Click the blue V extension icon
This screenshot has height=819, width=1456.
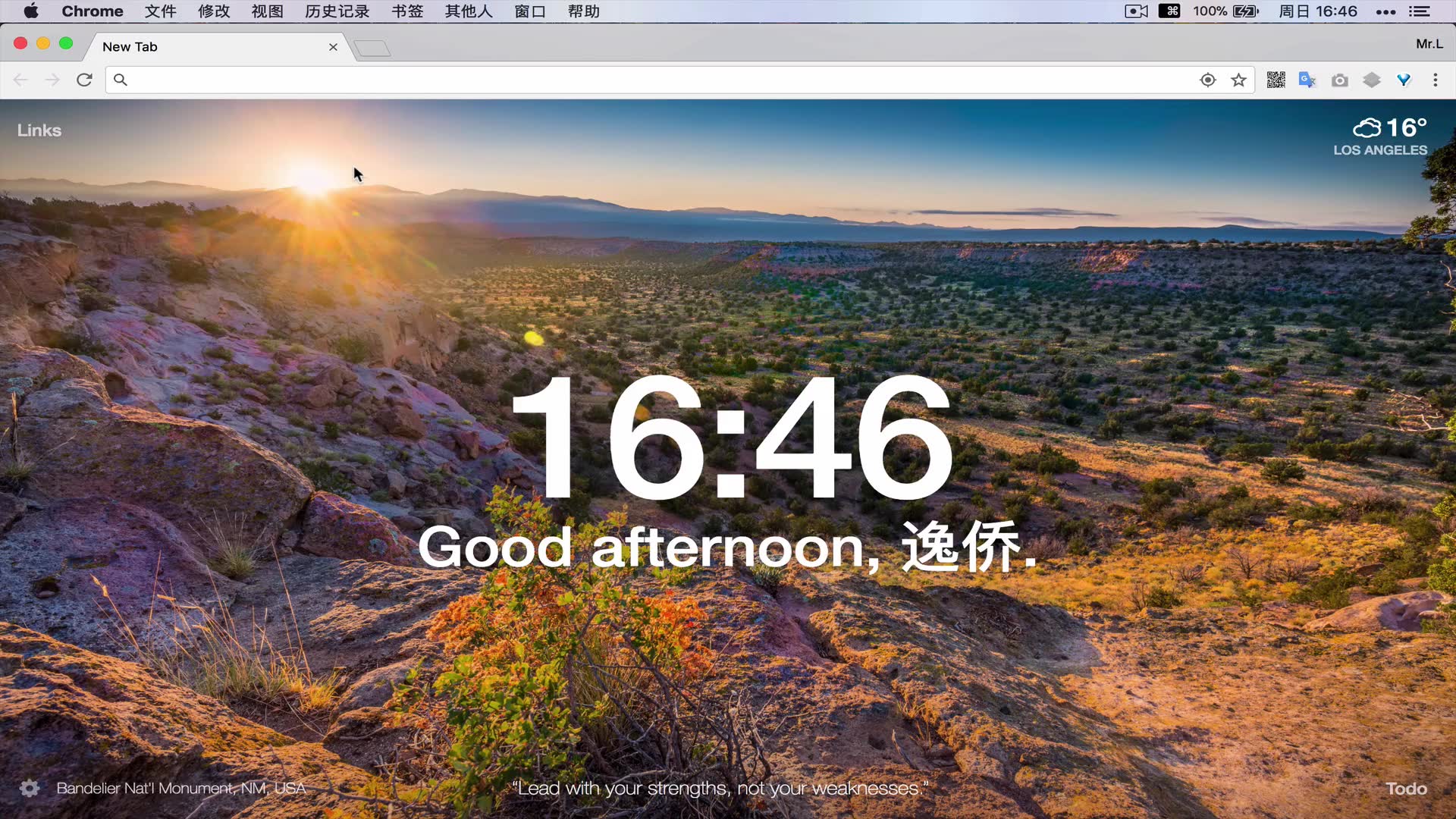coord(1404,80)
